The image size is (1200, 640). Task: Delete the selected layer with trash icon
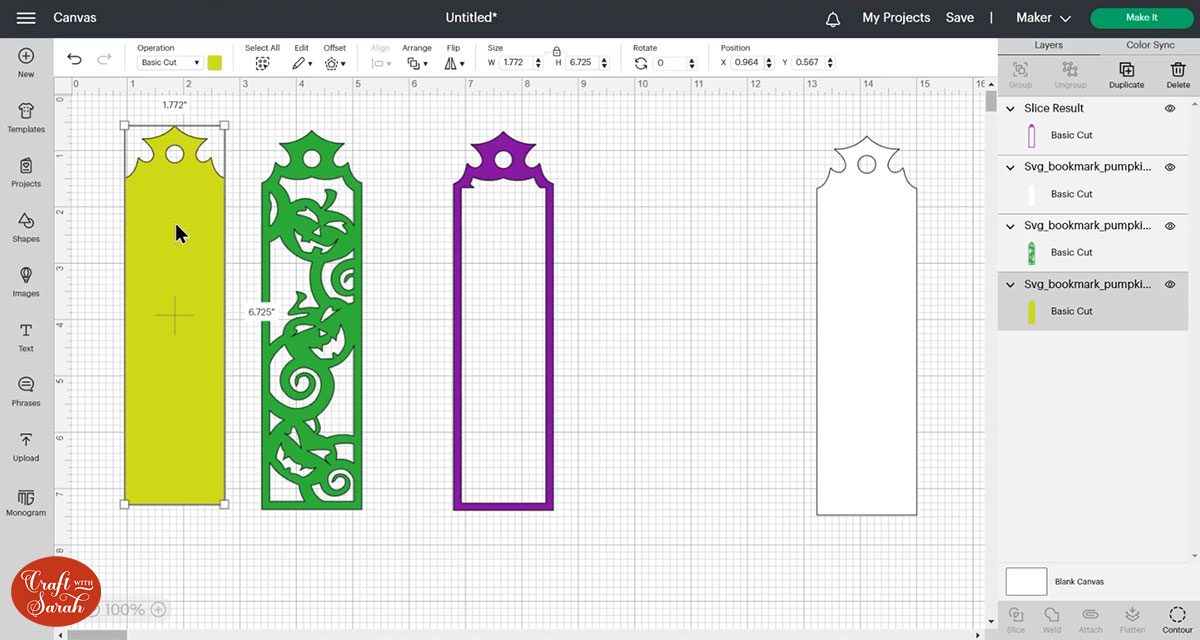1177,72
